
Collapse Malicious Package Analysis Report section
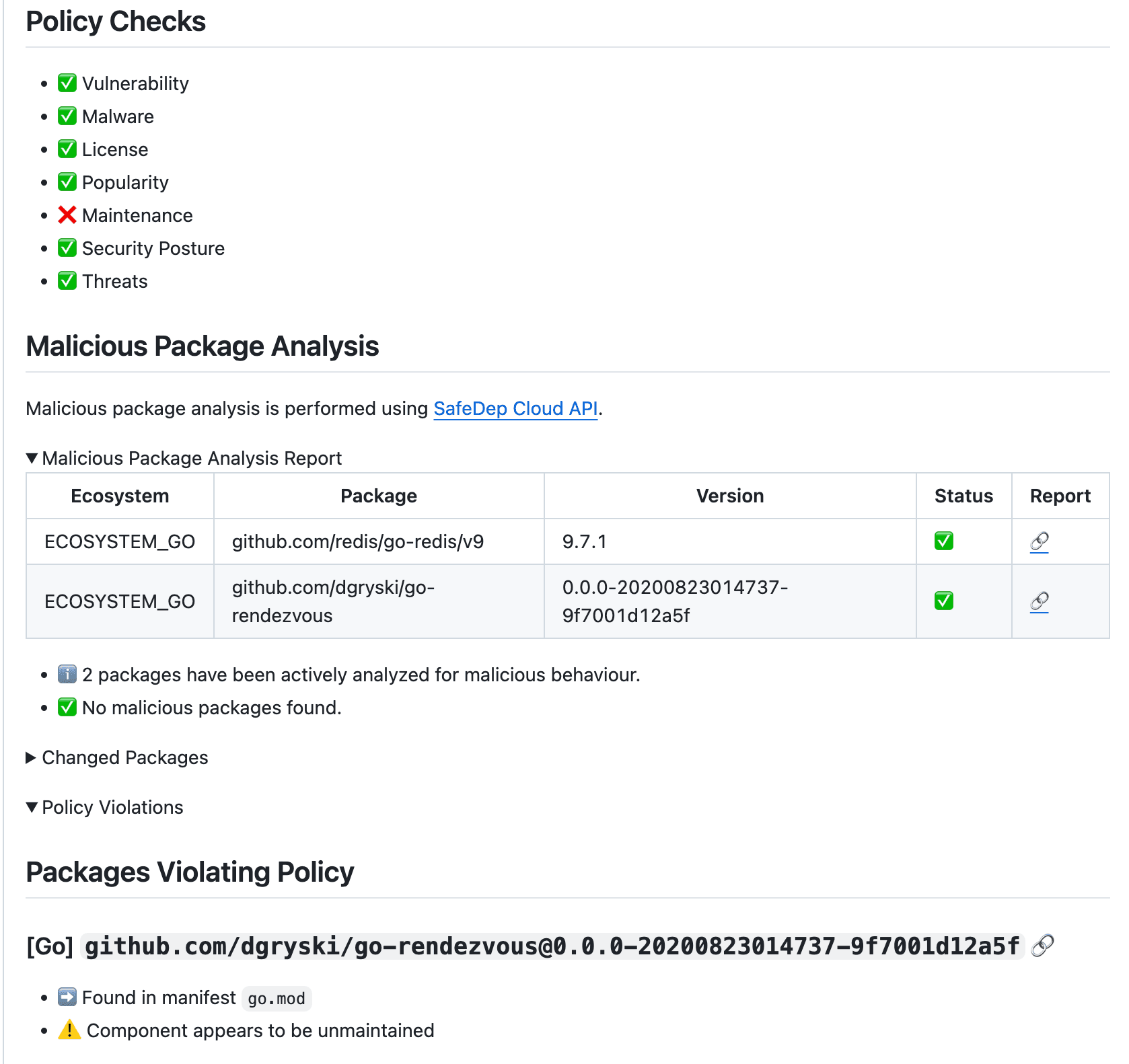[184, 458]
